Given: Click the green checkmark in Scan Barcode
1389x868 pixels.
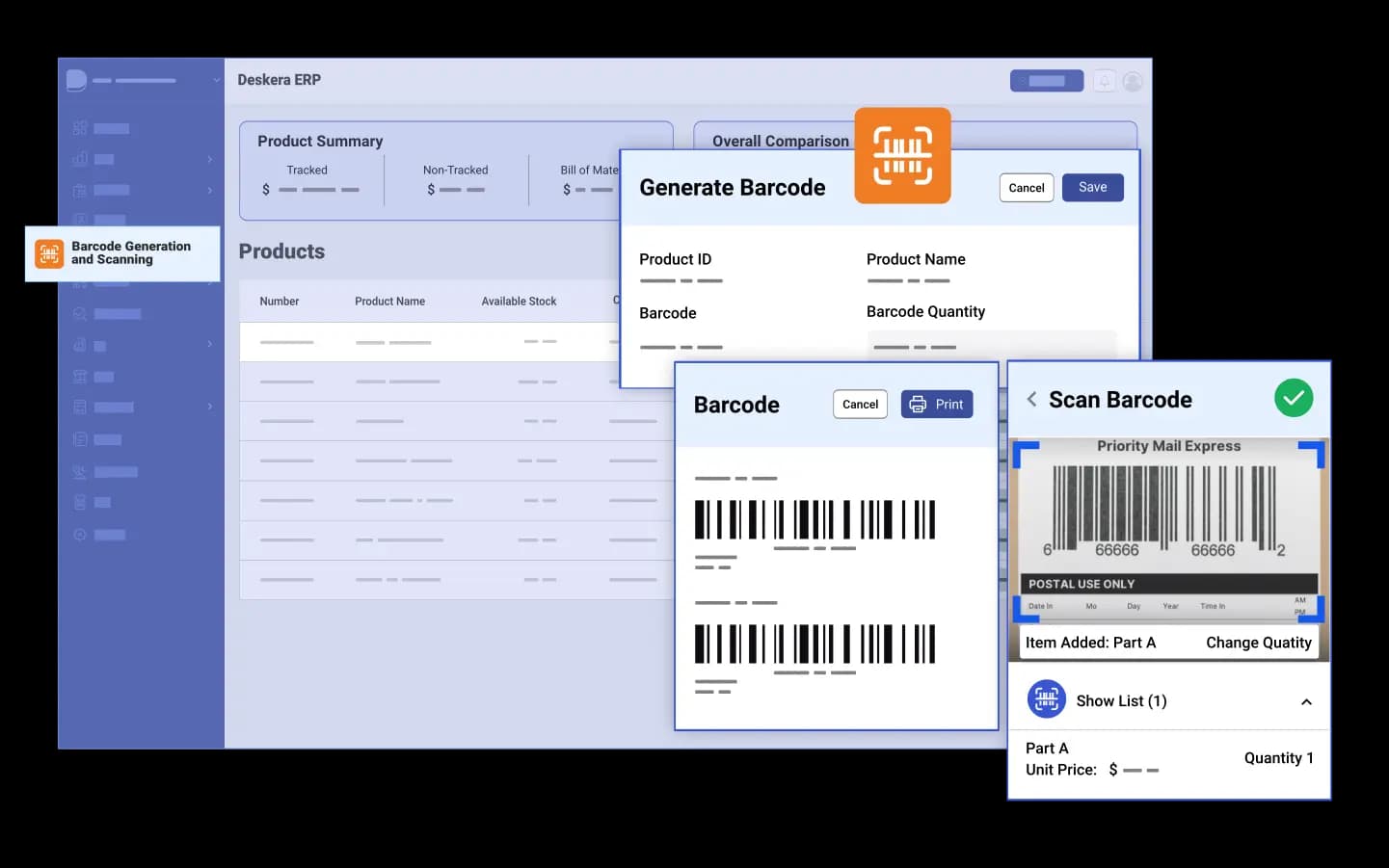Looking at the screenshot, I should [x=1293, y=398].
